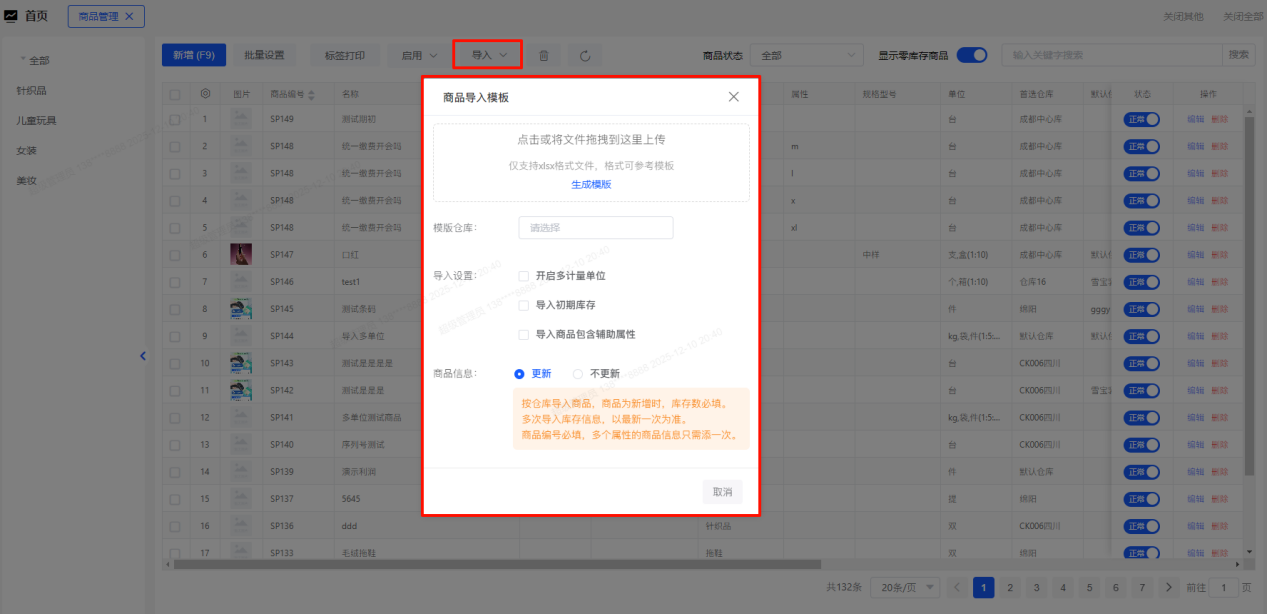
Task: Close the 商品导入模板 dialog with X
Action: tap(733, 97)
